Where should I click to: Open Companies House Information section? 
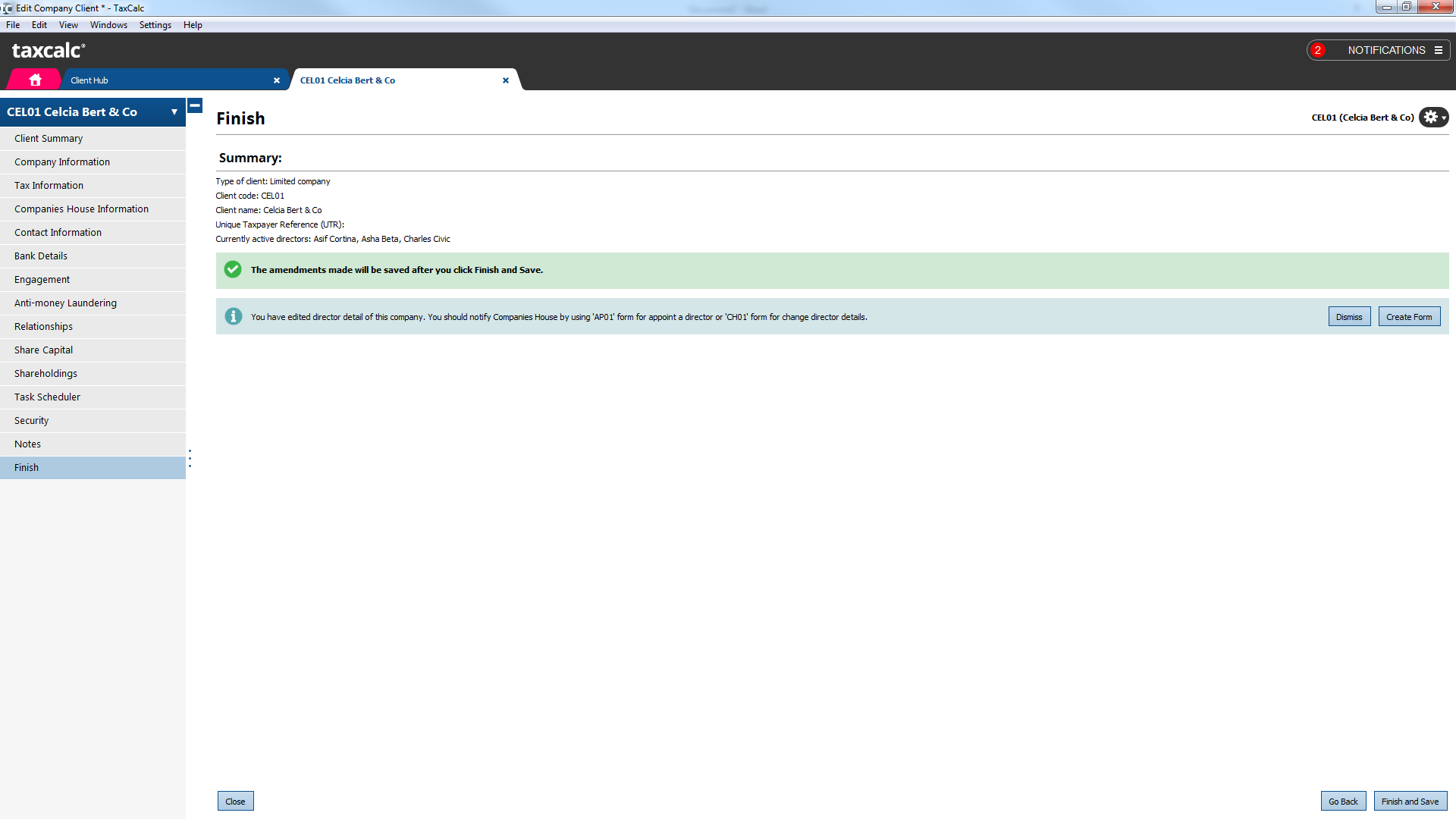pos(81,209)
